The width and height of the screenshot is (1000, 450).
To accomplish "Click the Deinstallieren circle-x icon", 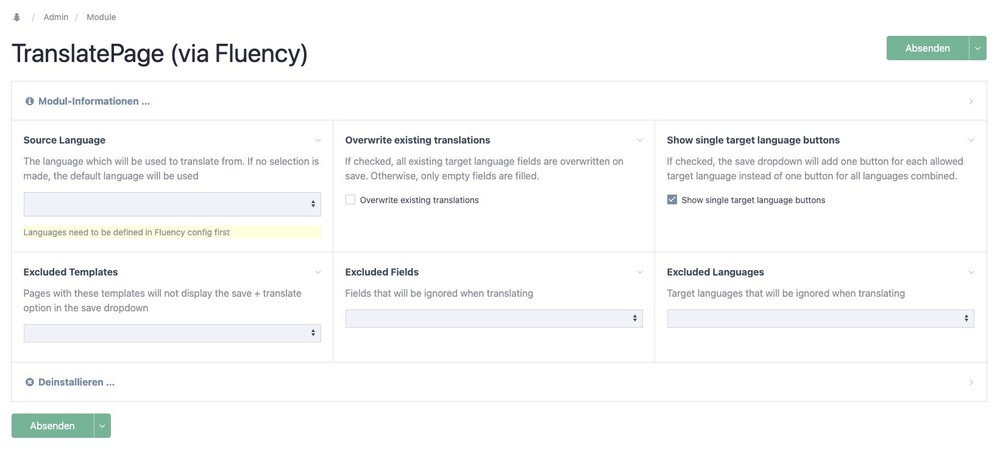I will coord(29,382).
